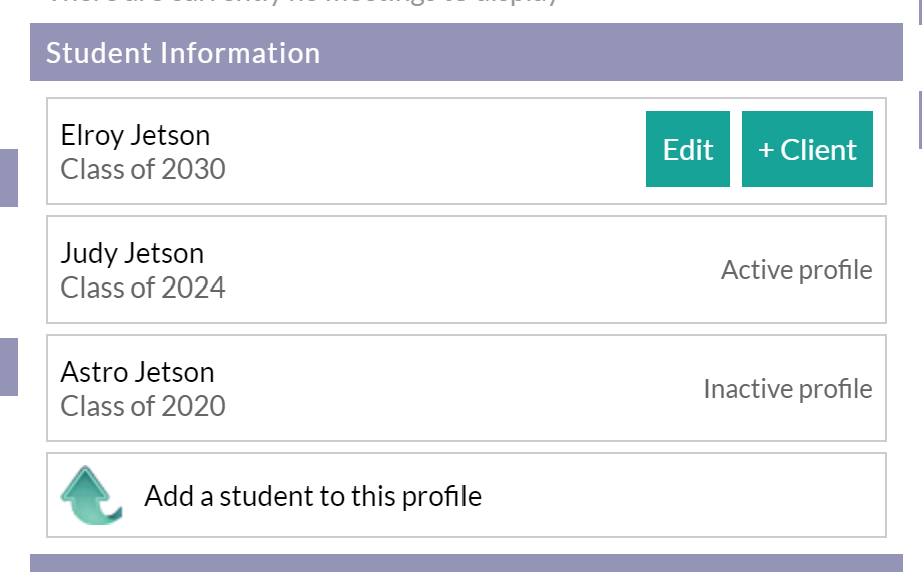This screenshot has height=572, width=922.
Task: Click the Active profile status label
Action: coord(797,270)
